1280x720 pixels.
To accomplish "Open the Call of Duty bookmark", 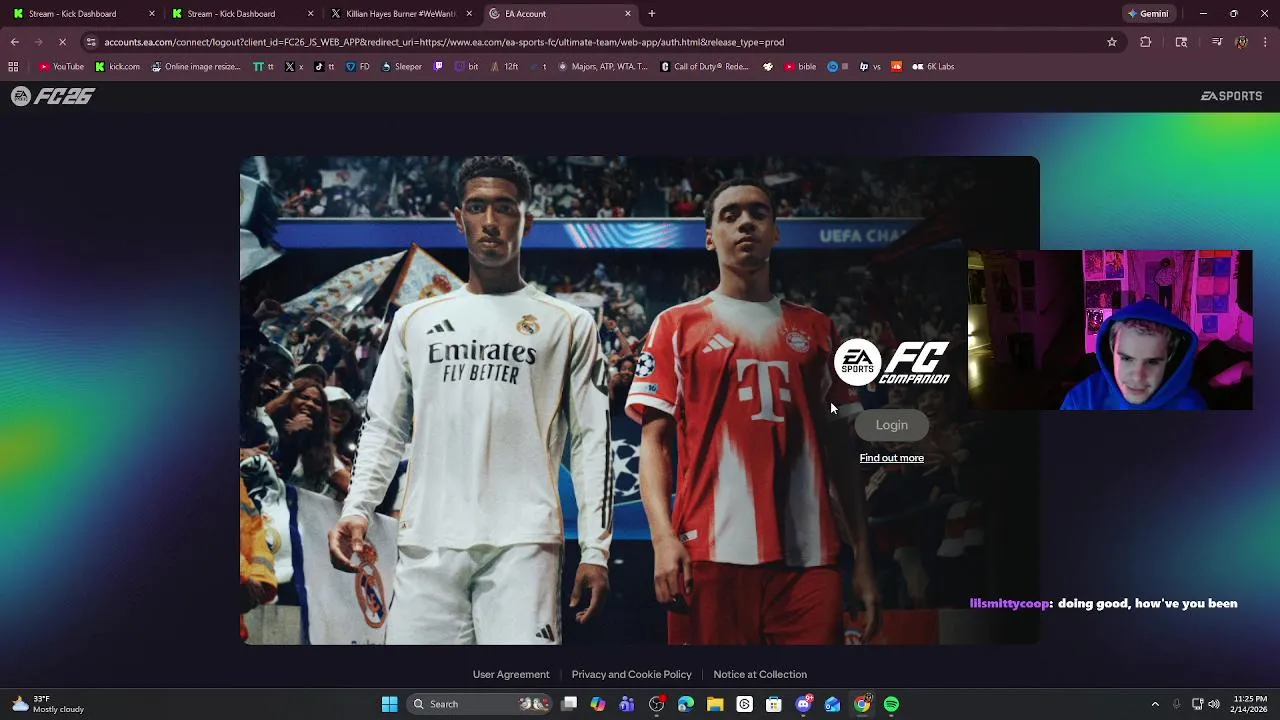I will click(705, 67).
